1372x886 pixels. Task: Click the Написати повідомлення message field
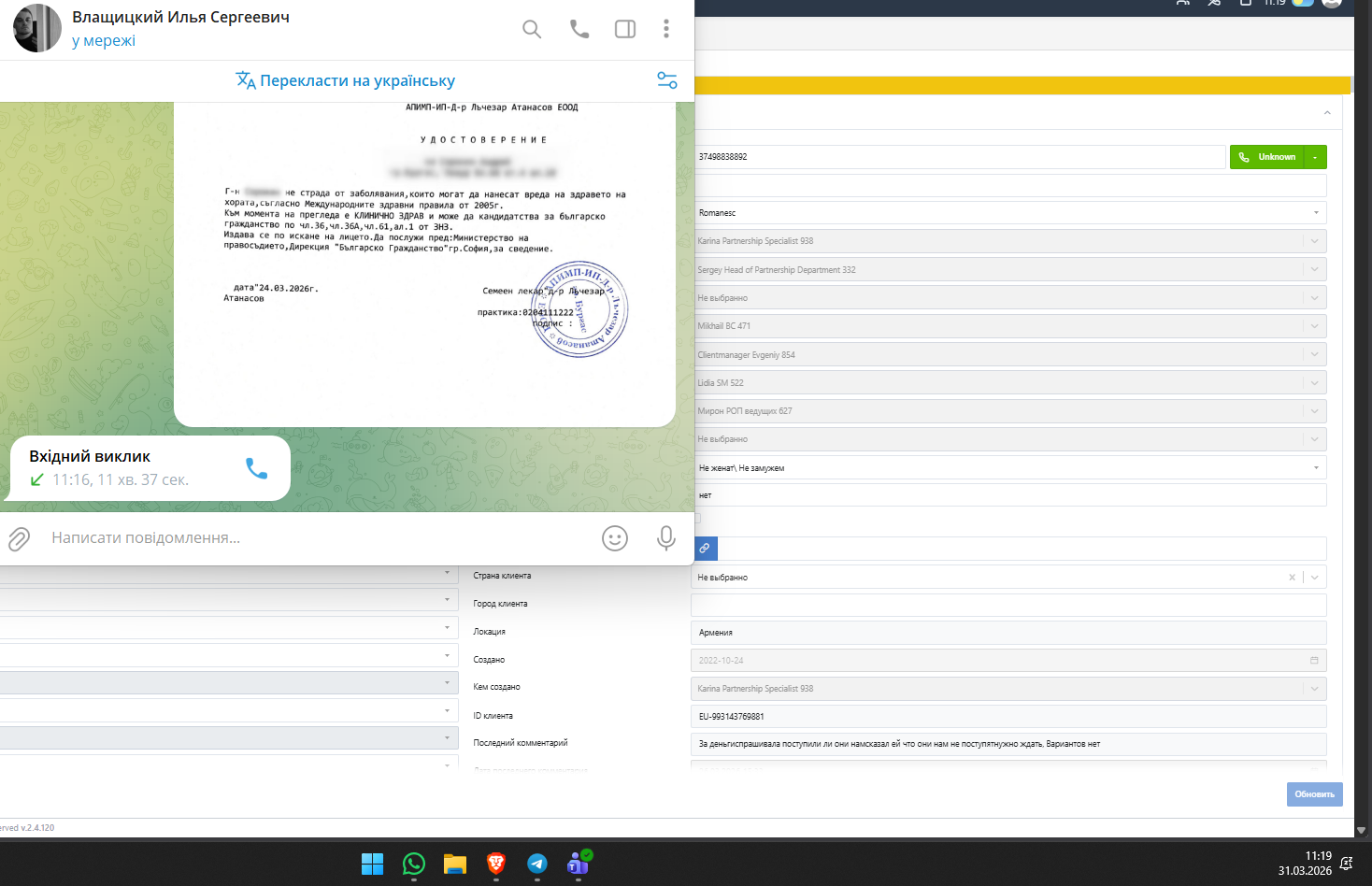pyautogui.click(x=318, y=538)
